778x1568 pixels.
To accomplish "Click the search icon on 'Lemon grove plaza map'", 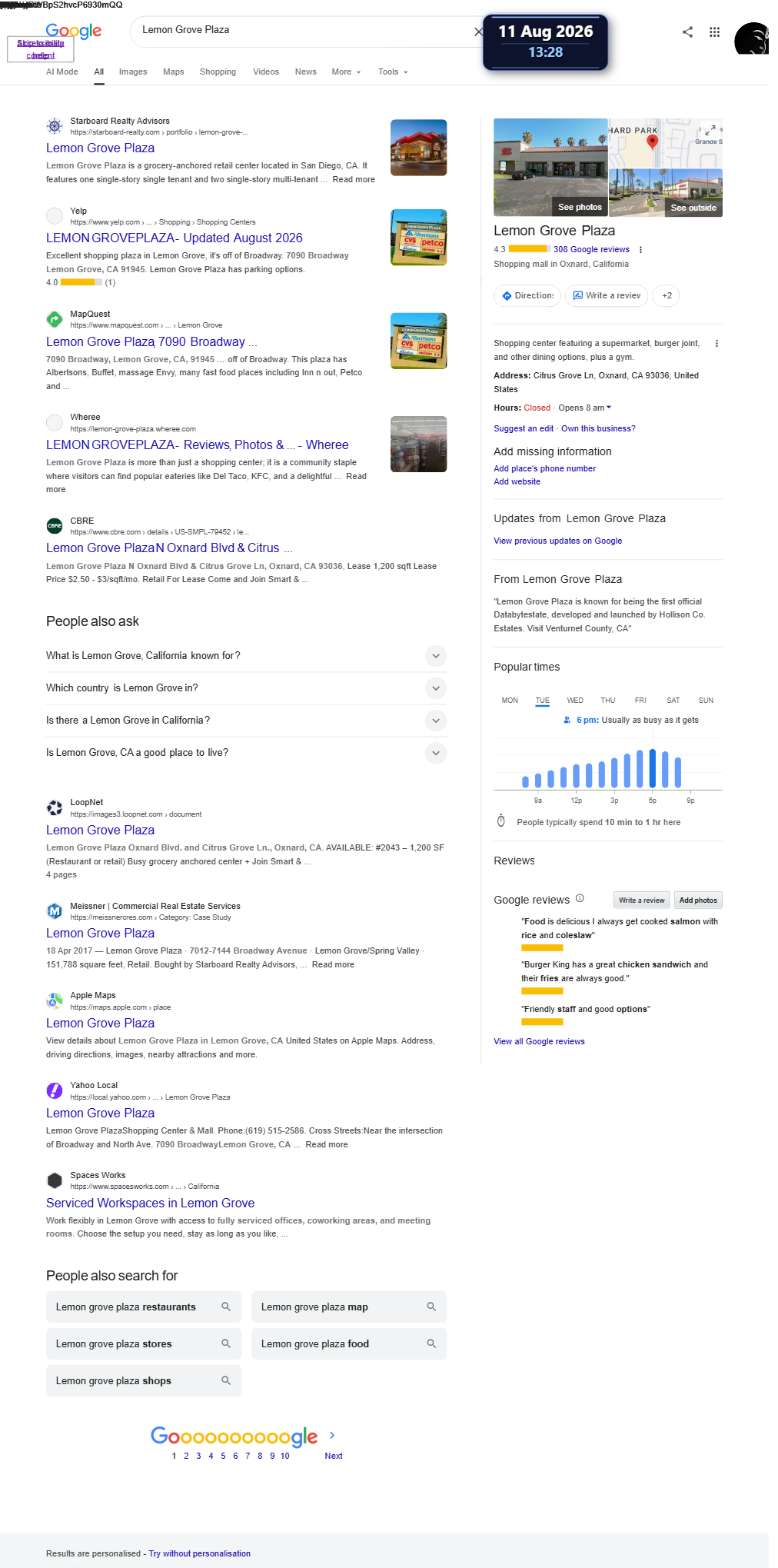I will pos(431,1307).
